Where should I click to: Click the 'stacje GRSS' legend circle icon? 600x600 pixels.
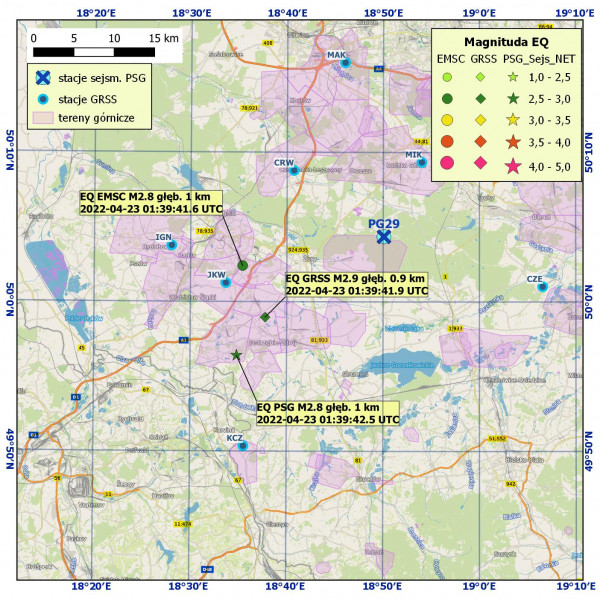43,99
